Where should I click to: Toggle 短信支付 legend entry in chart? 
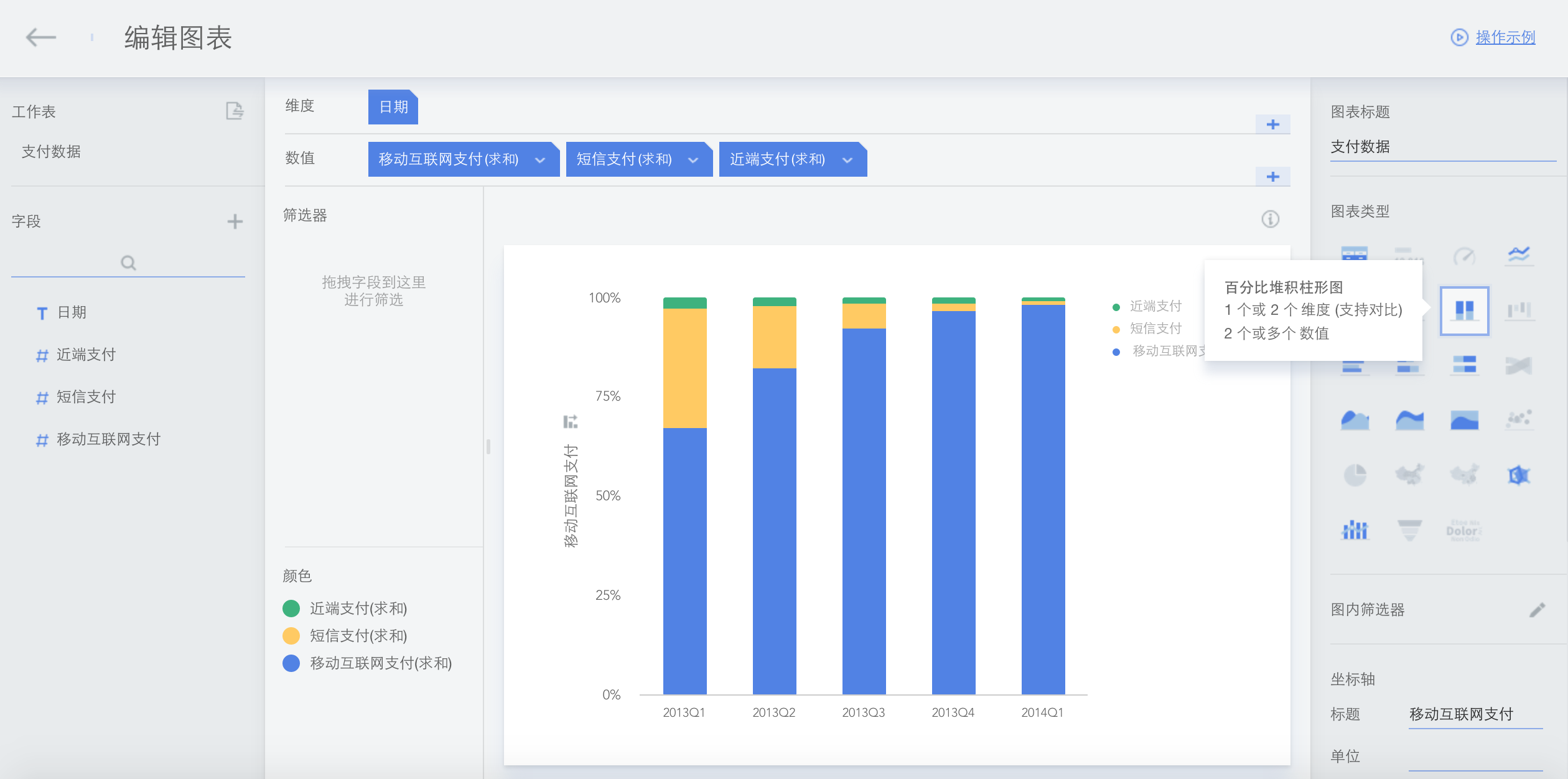pos(1155,329)
